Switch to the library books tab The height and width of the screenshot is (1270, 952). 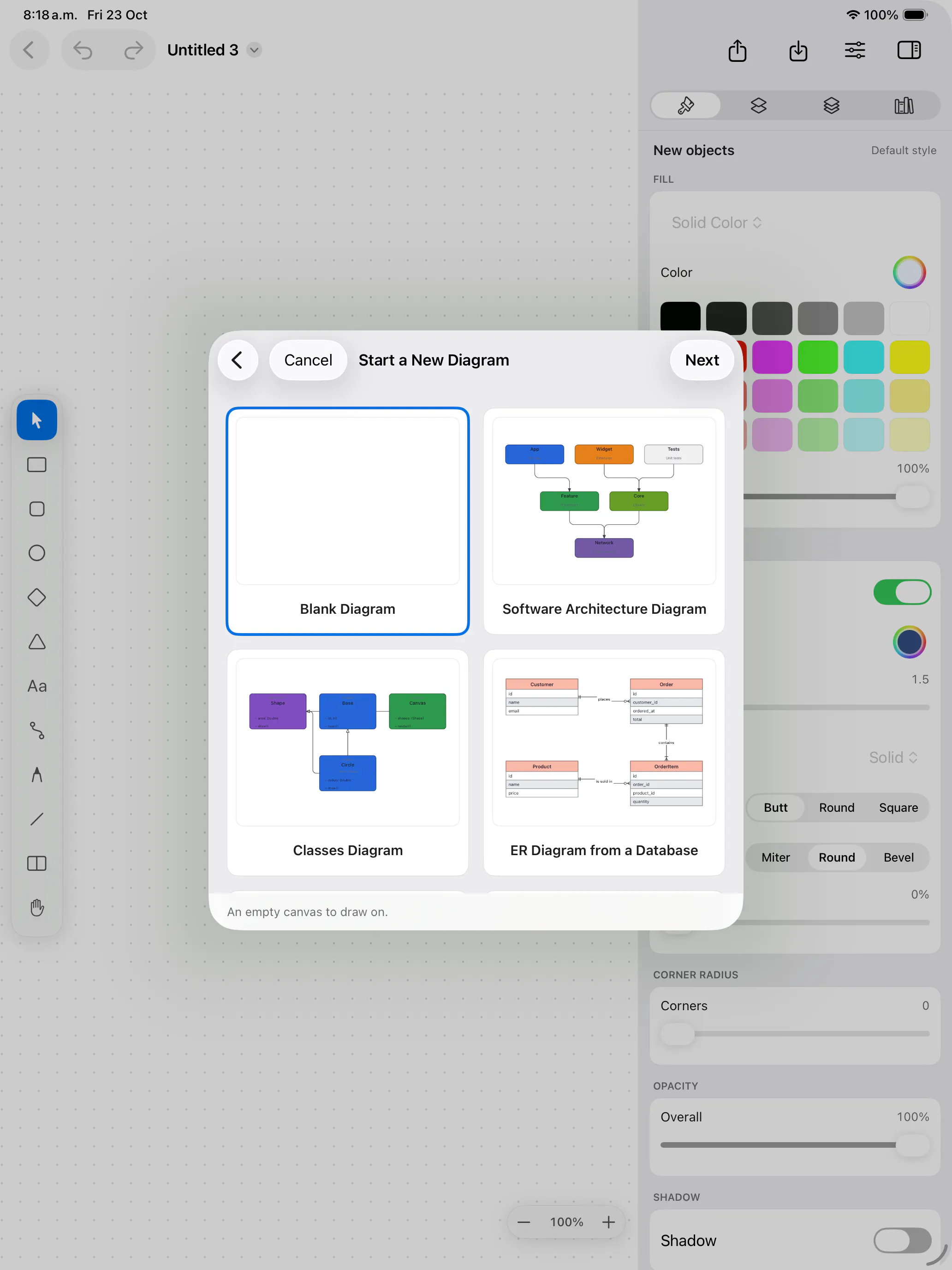pyautogui.click(x=904, y=106)
